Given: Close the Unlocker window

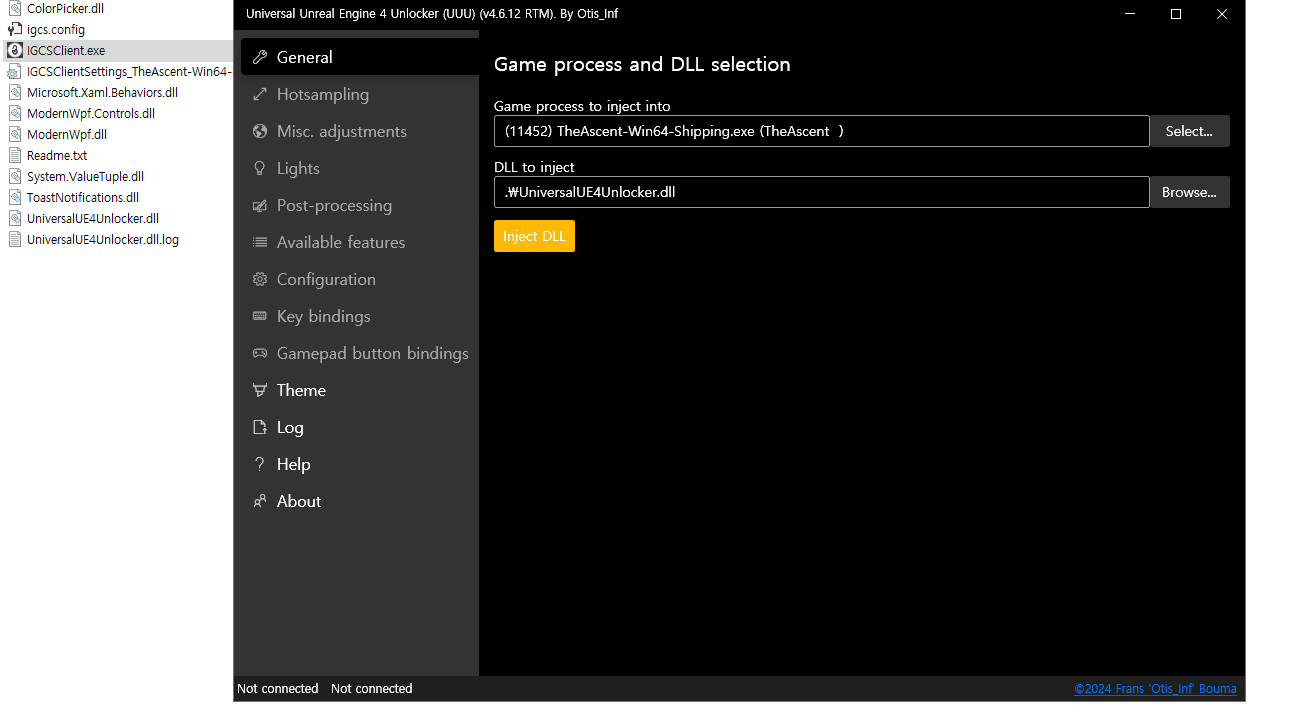Looking at the screenshot, I should coord(1222,14).
